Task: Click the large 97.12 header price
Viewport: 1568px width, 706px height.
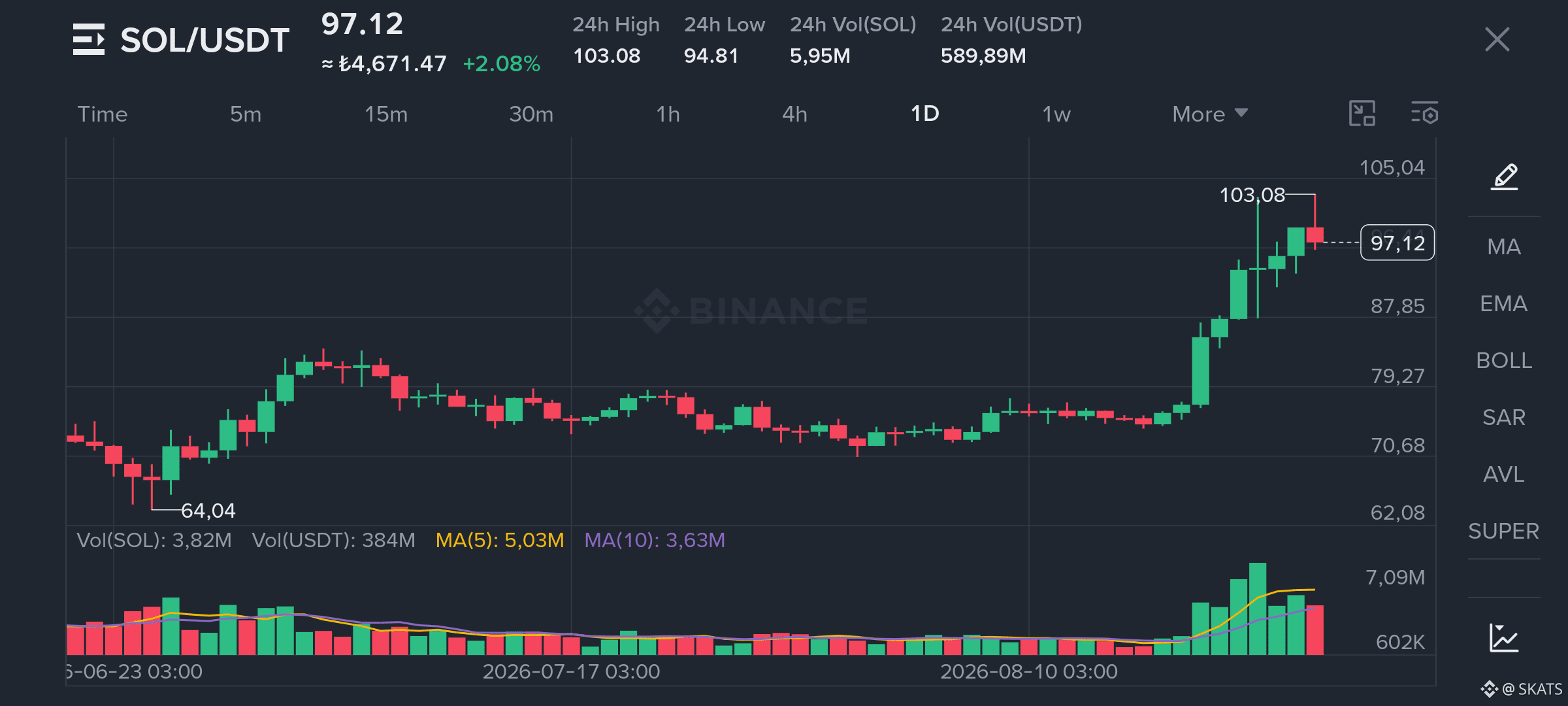Action: pyautogui.click(x=362, y=24)
